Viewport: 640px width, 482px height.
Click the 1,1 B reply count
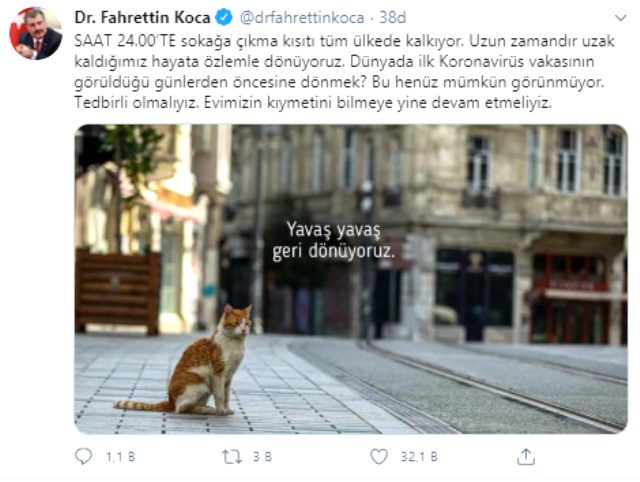[120, 457]
